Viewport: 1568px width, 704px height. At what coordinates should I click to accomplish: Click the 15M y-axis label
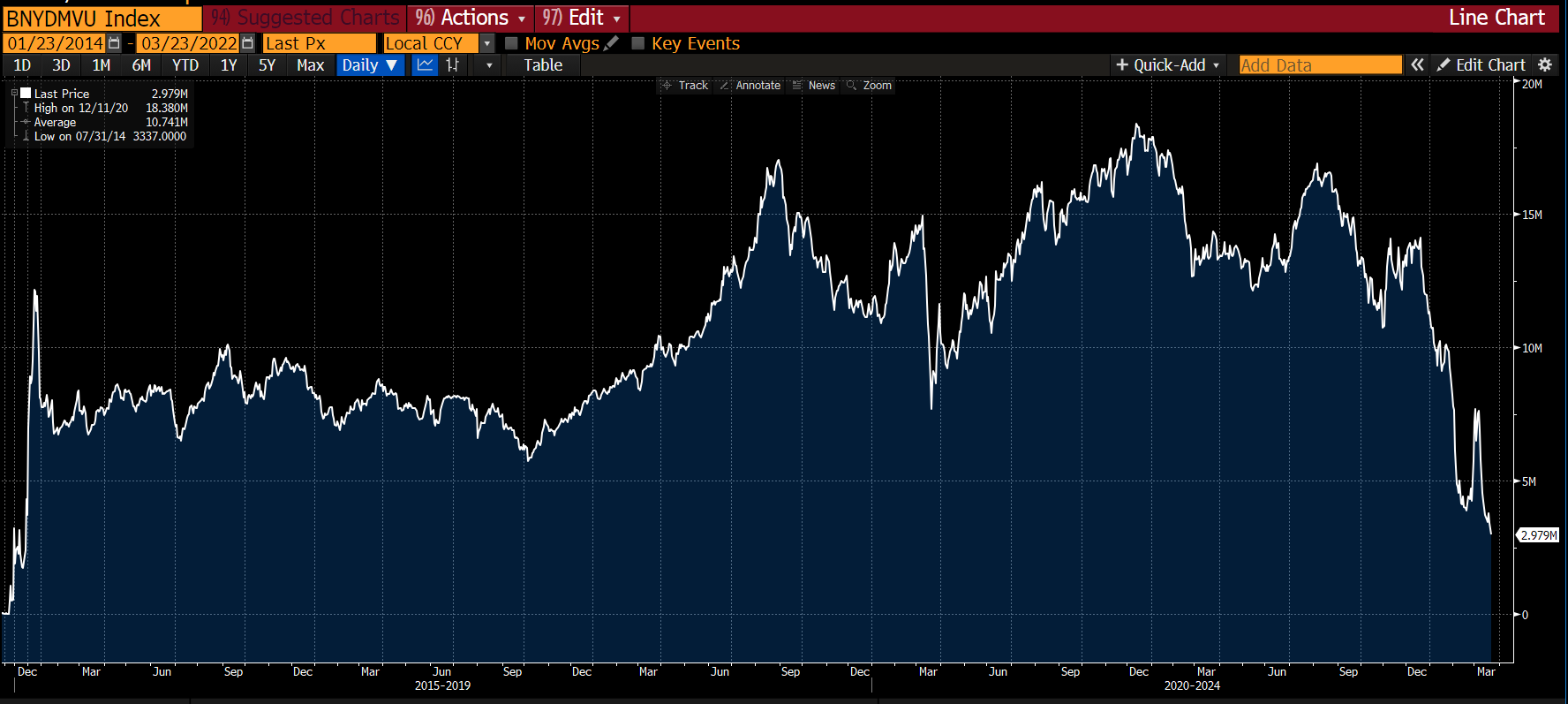point(1532,215)
